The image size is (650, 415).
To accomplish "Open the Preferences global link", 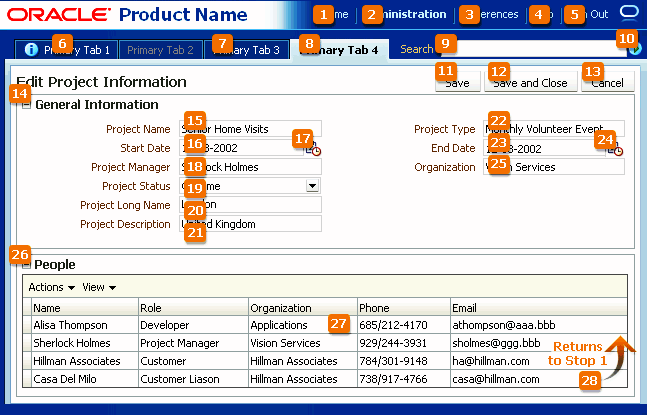I will tap(490, 15).
